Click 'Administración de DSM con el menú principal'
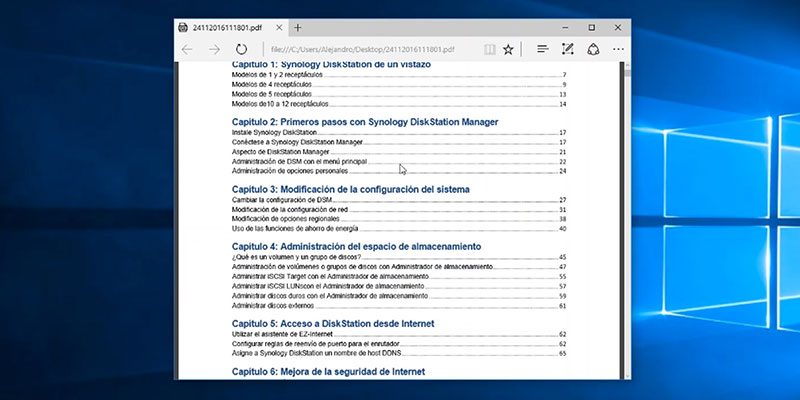The image size is (800, 400). tap(399, 162)
